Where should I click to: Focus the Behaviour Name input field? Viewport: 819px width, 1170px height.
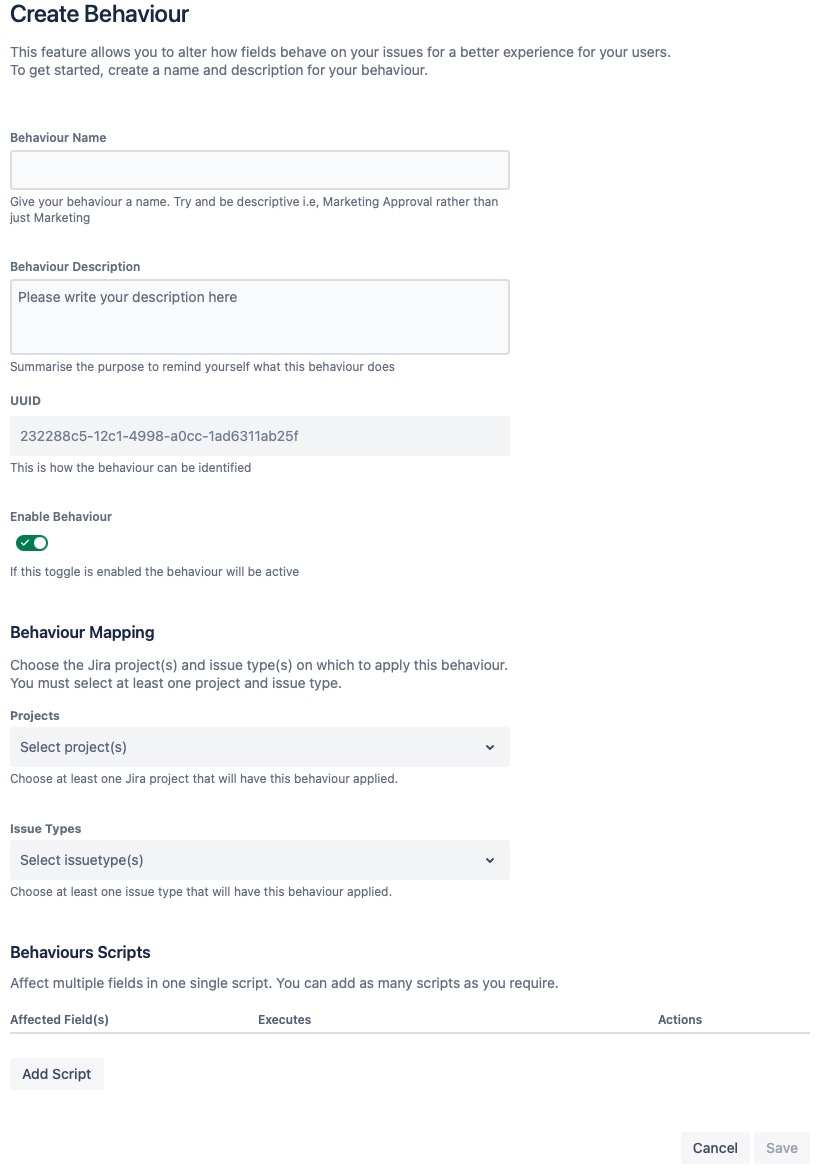click(x=260, y=170)
